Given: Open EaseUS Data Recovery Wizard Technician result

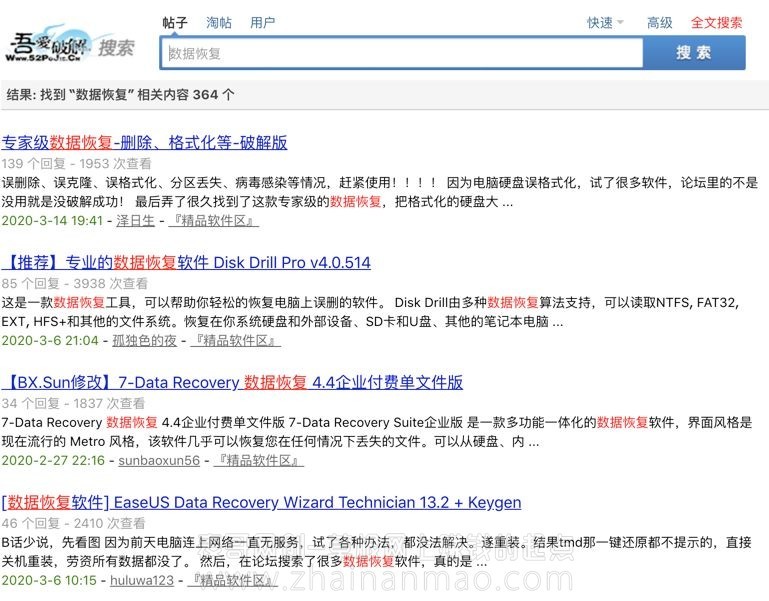Looking at the screenshot, I should point(261,502).
